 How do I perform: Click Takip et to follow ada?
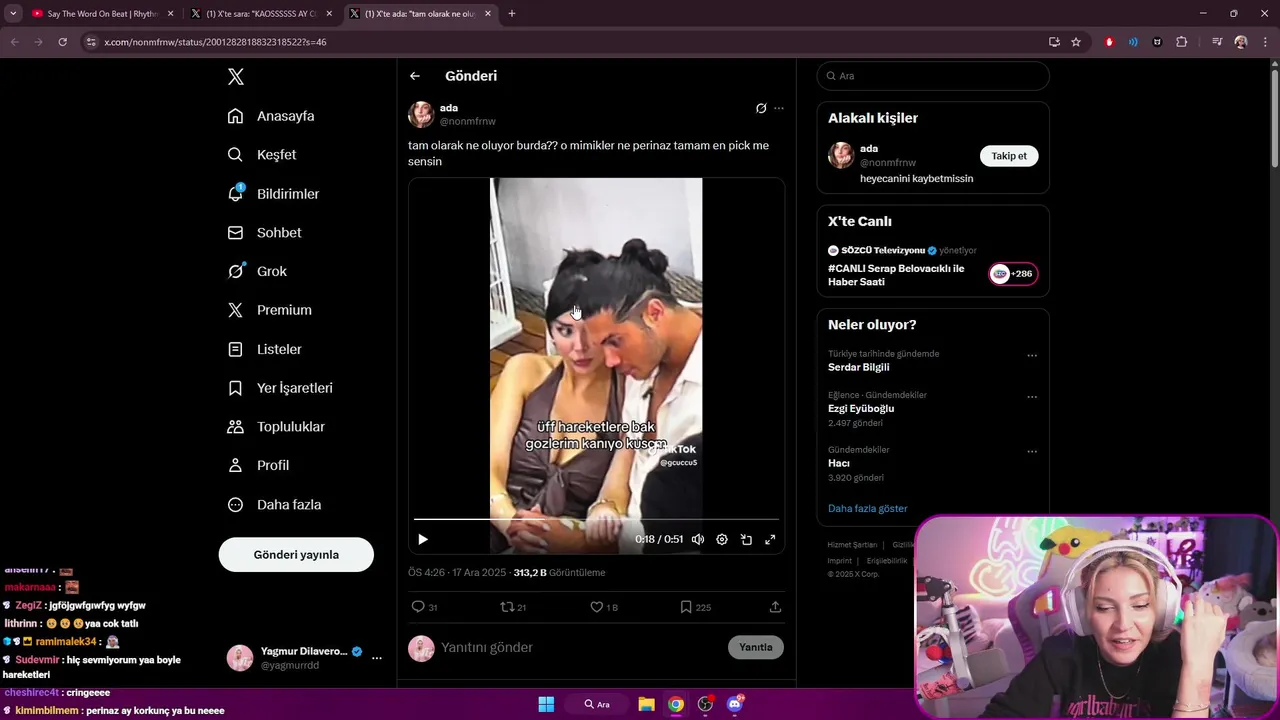[1009, 156]
